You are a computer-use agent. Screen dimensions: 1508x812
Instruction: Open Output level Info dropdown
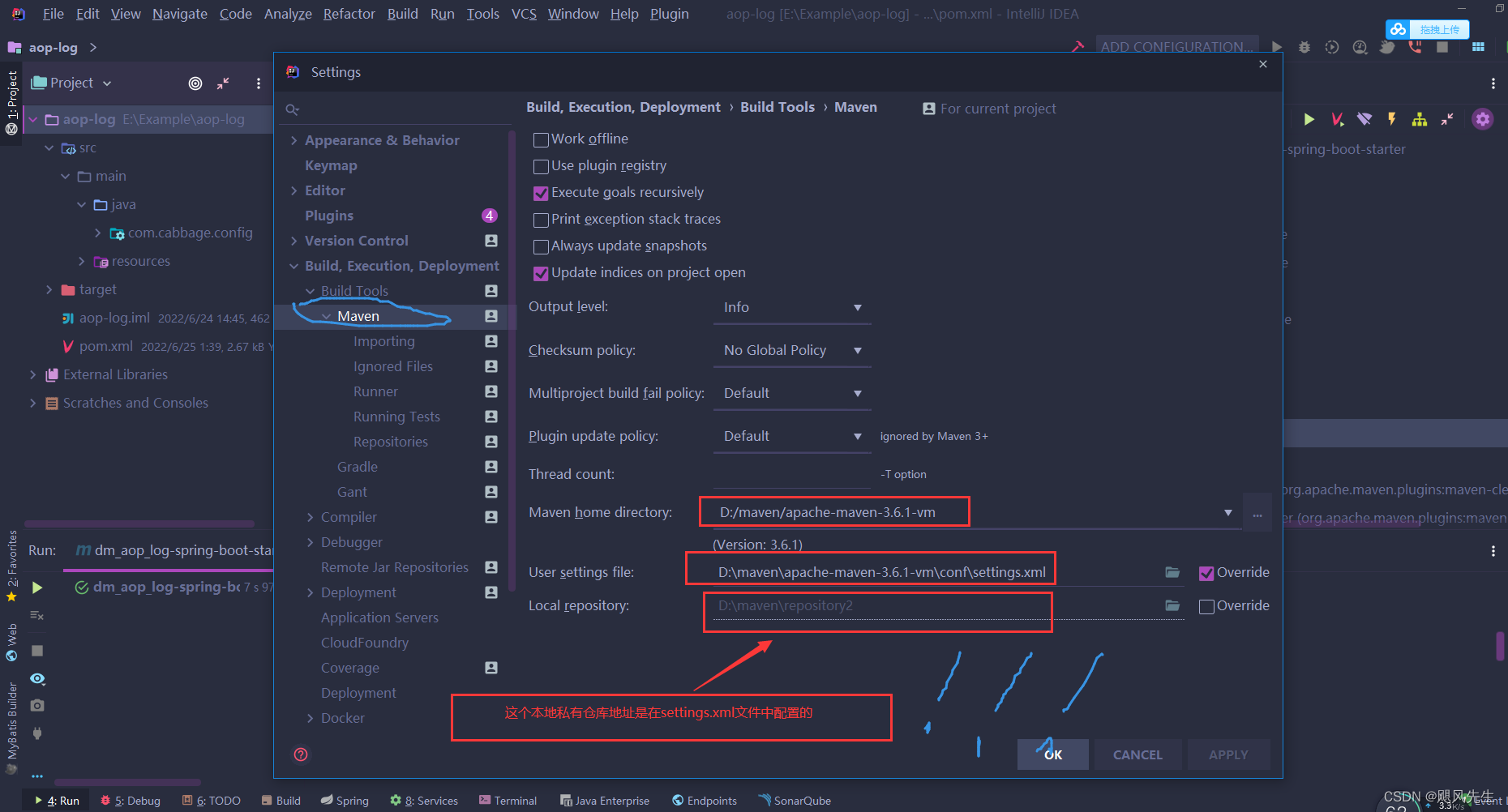pyautogui.click(x=792, y=307)
